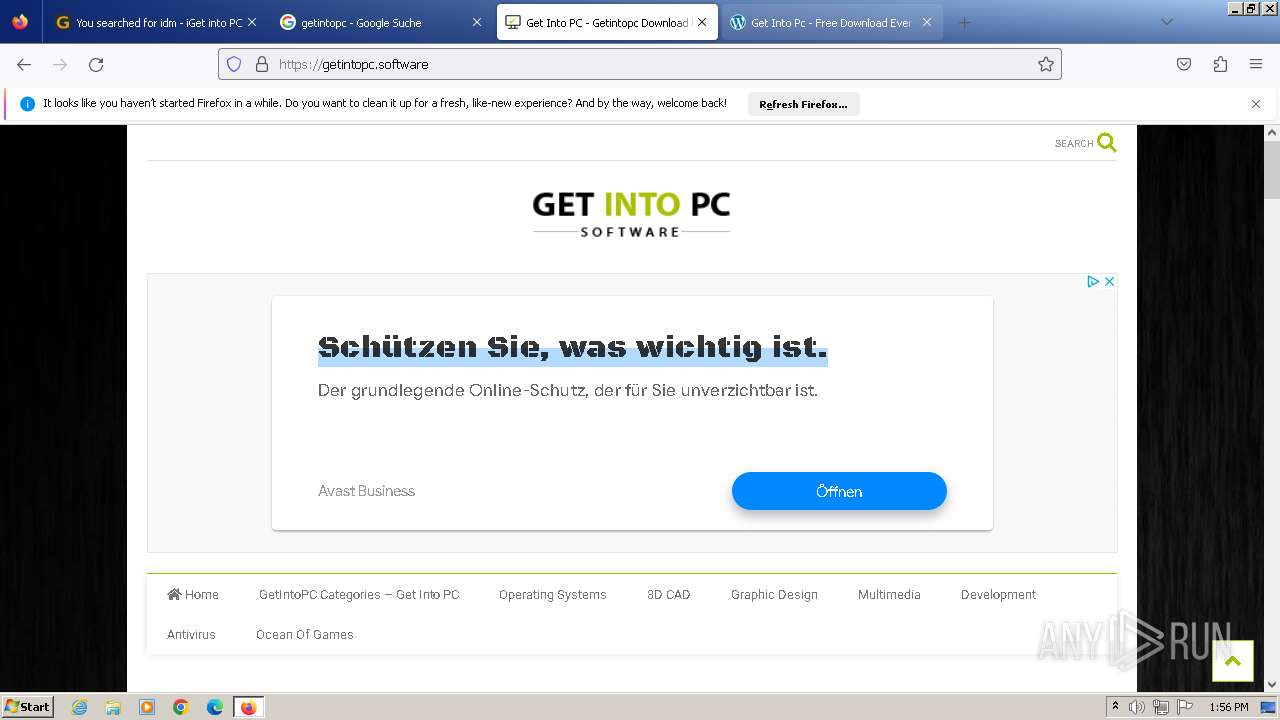Click the Action Center flag tray icon

click(x=1185, y=707)
